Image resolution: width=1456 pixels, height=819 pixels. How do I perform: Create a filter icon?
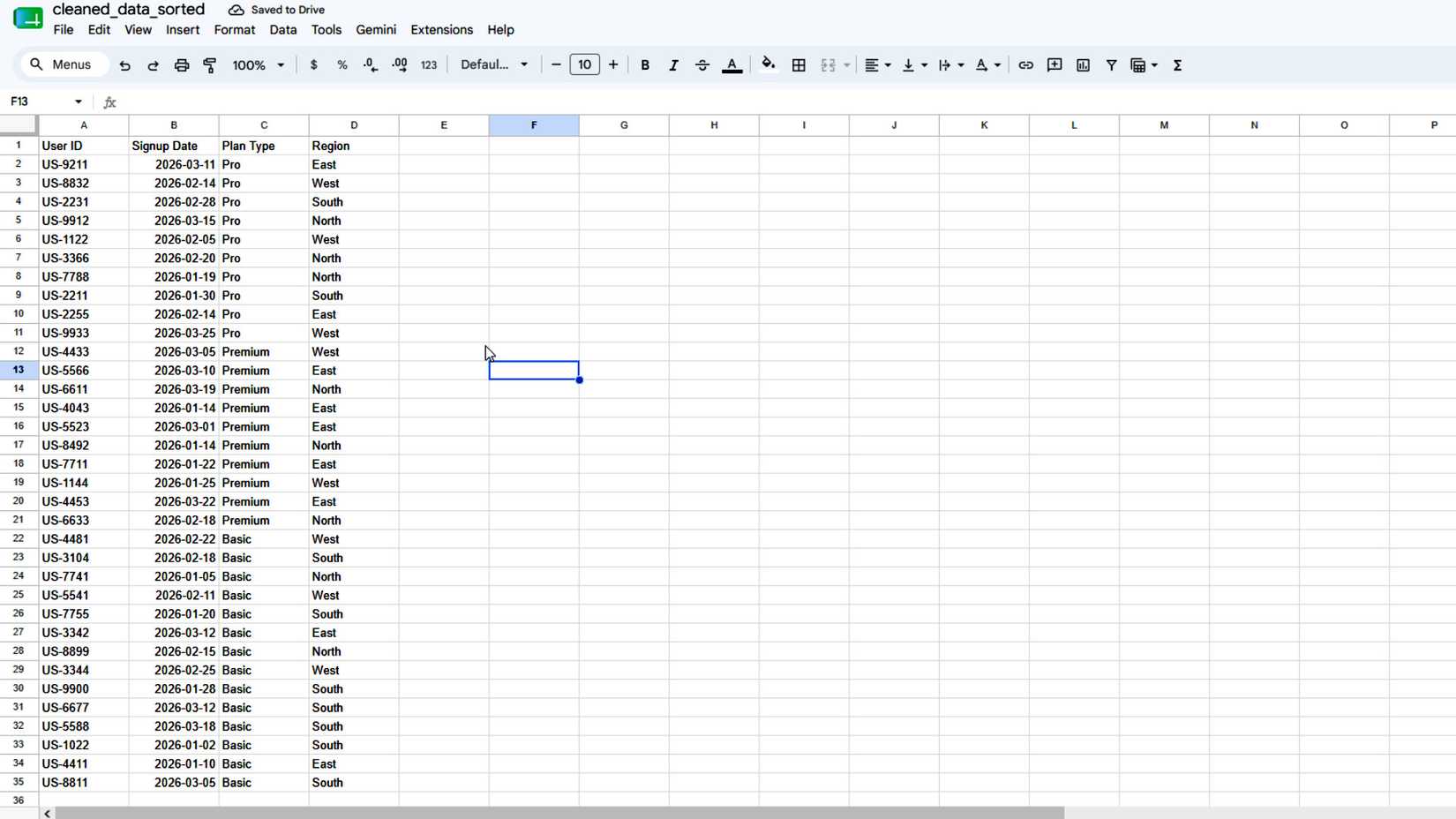click(1112, 65)
